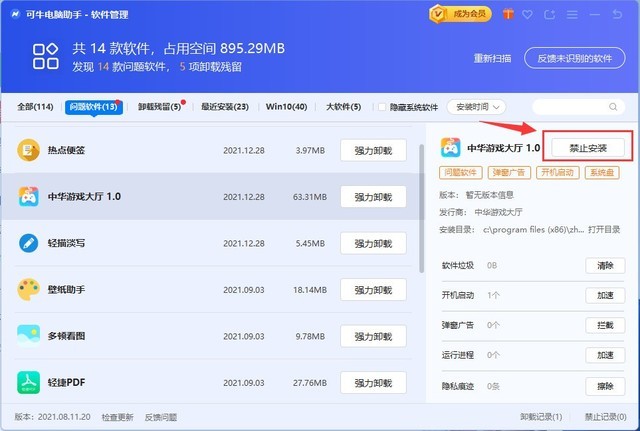Open the 卸载残留(5) tab
The width and height of the screenshot is (640, 431).
click(x=159, y=107)
